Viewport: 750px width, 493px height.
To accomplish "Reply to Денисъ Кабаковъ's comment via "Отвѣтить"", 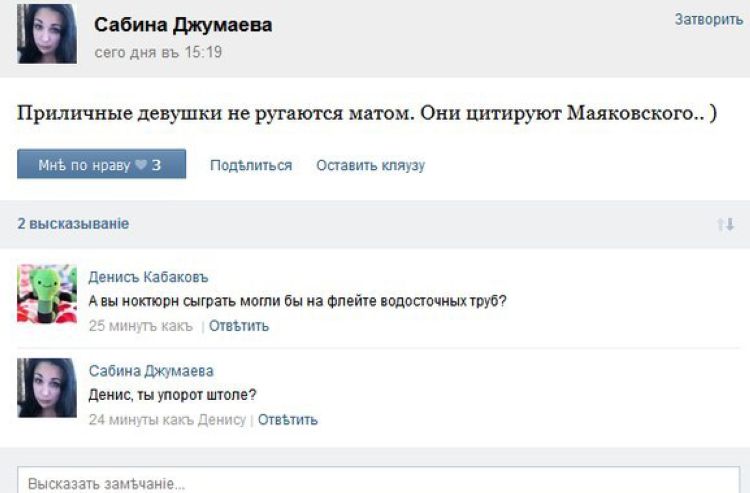I will (239, 325).
